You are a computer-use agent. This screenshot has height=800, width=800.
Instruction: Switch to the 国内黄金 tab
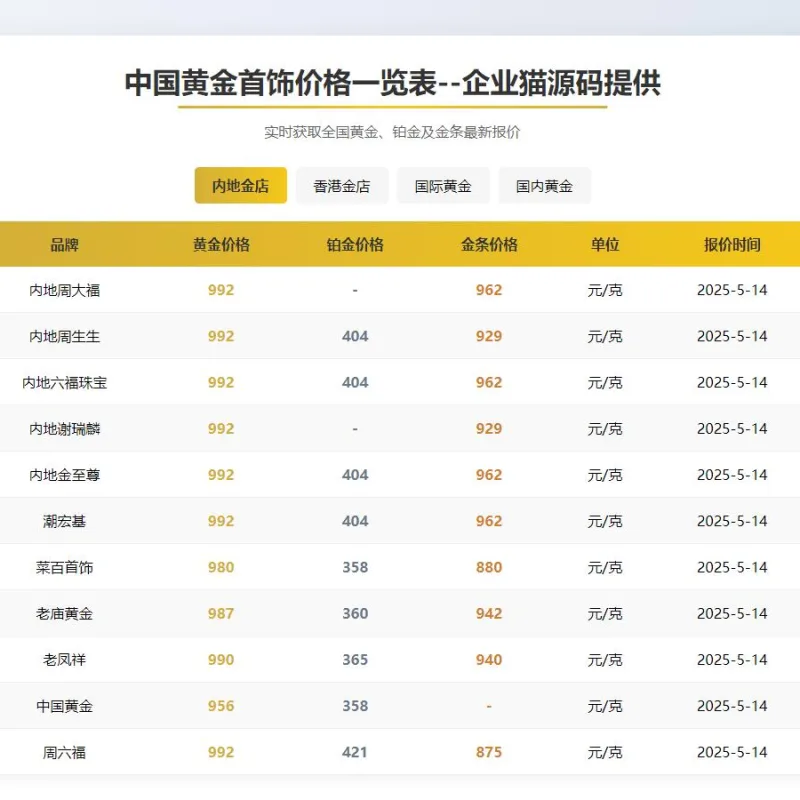tap(544, 185)
